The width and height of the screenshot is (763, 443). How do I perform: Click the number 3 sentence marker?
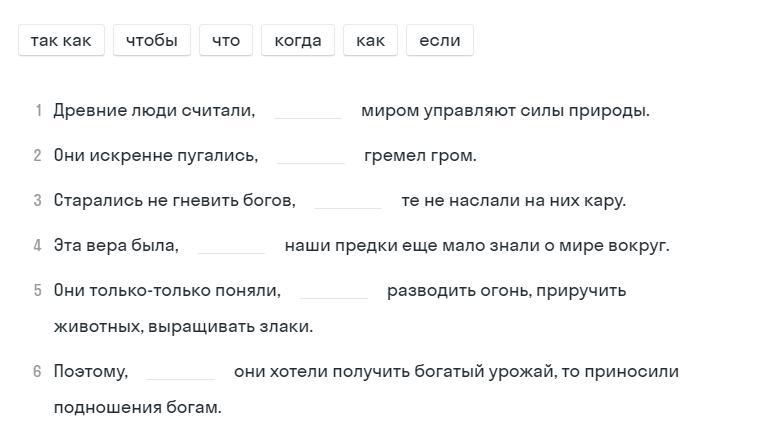pos(37,201)
